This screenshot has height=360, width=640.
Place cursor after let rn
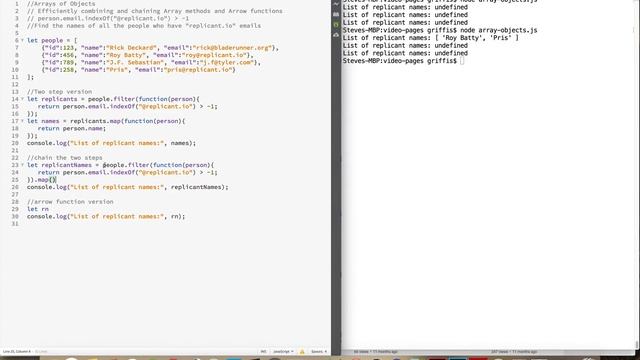pos(49,209)
